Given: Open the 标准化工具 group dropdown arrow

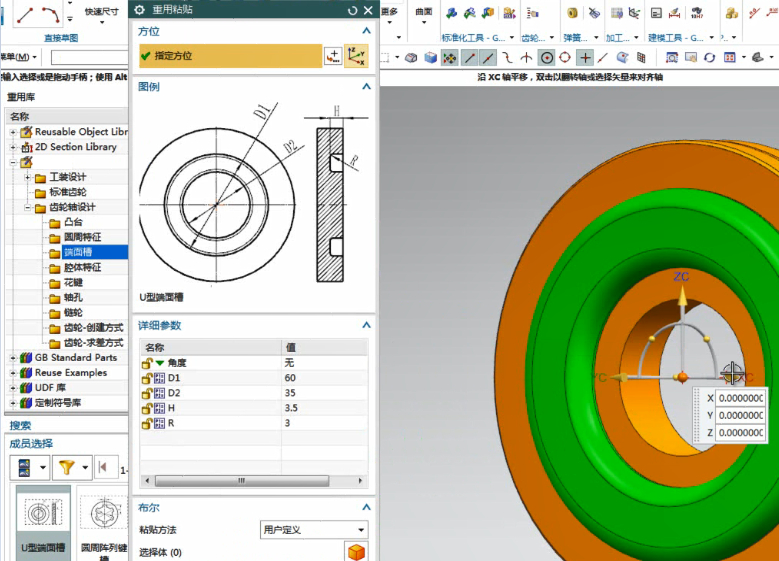Looking at the screenshot, I should click(512, 38).
